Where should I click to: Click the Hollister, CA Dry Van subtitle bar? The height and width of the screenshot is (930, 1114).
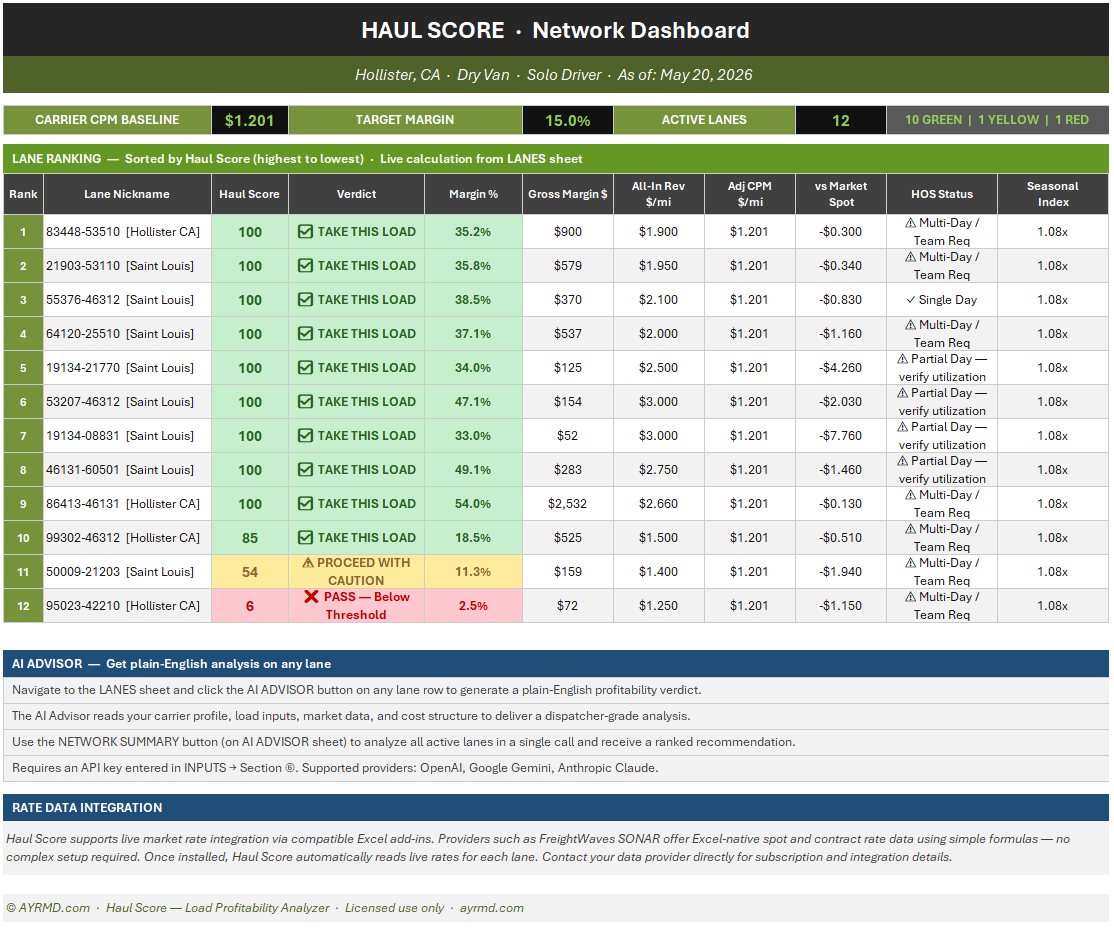click(x=556, y=75)
